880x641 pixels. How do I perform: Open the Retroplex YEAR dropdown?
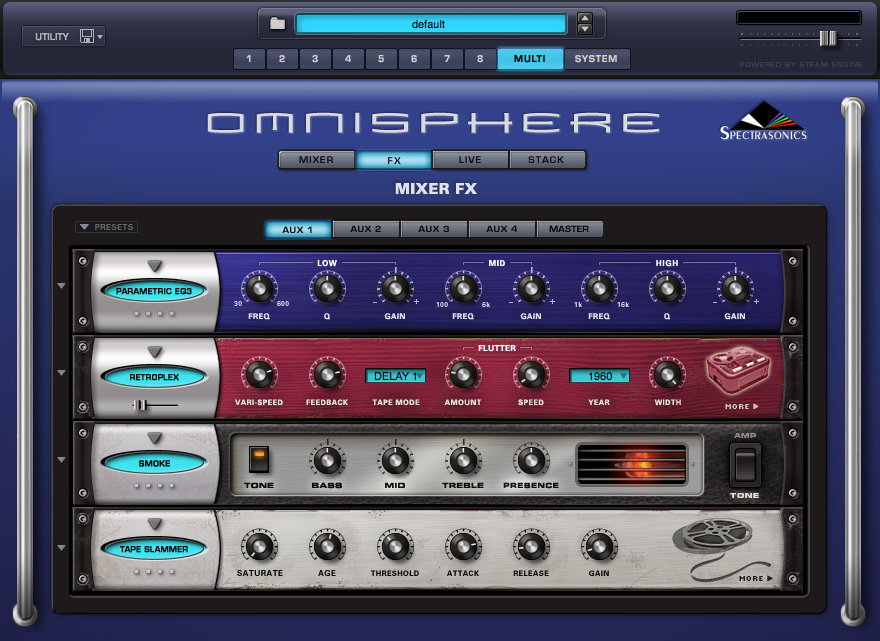[x=599, y=377]
